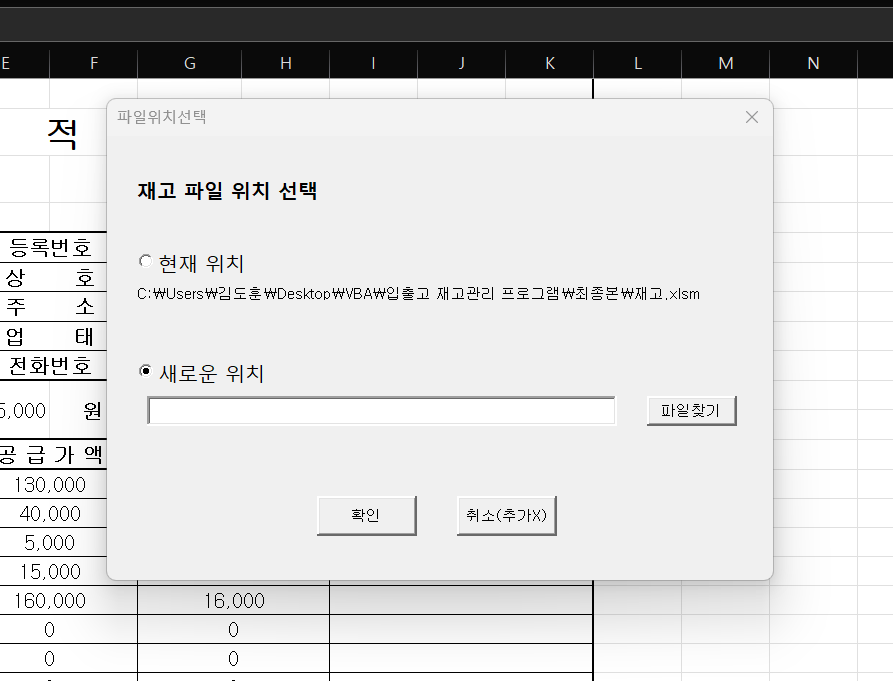Screen dimensions: 893x681
Task: Select column M header
Action: click(x=726, y=63)
